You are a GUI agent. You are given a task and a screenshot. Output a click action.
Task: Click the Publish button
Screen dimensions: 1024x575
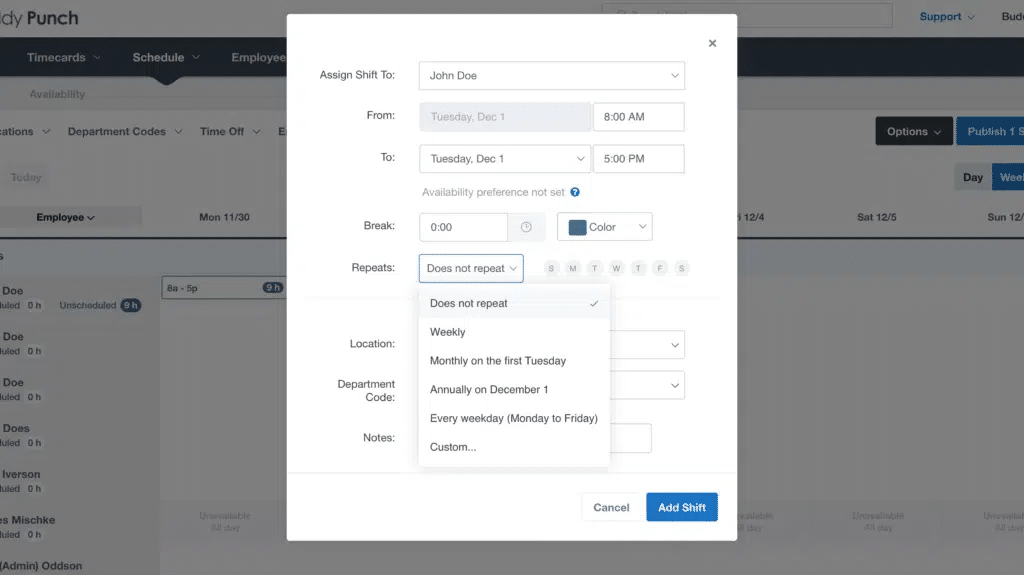pyautogui.click(x=990, y=131)
